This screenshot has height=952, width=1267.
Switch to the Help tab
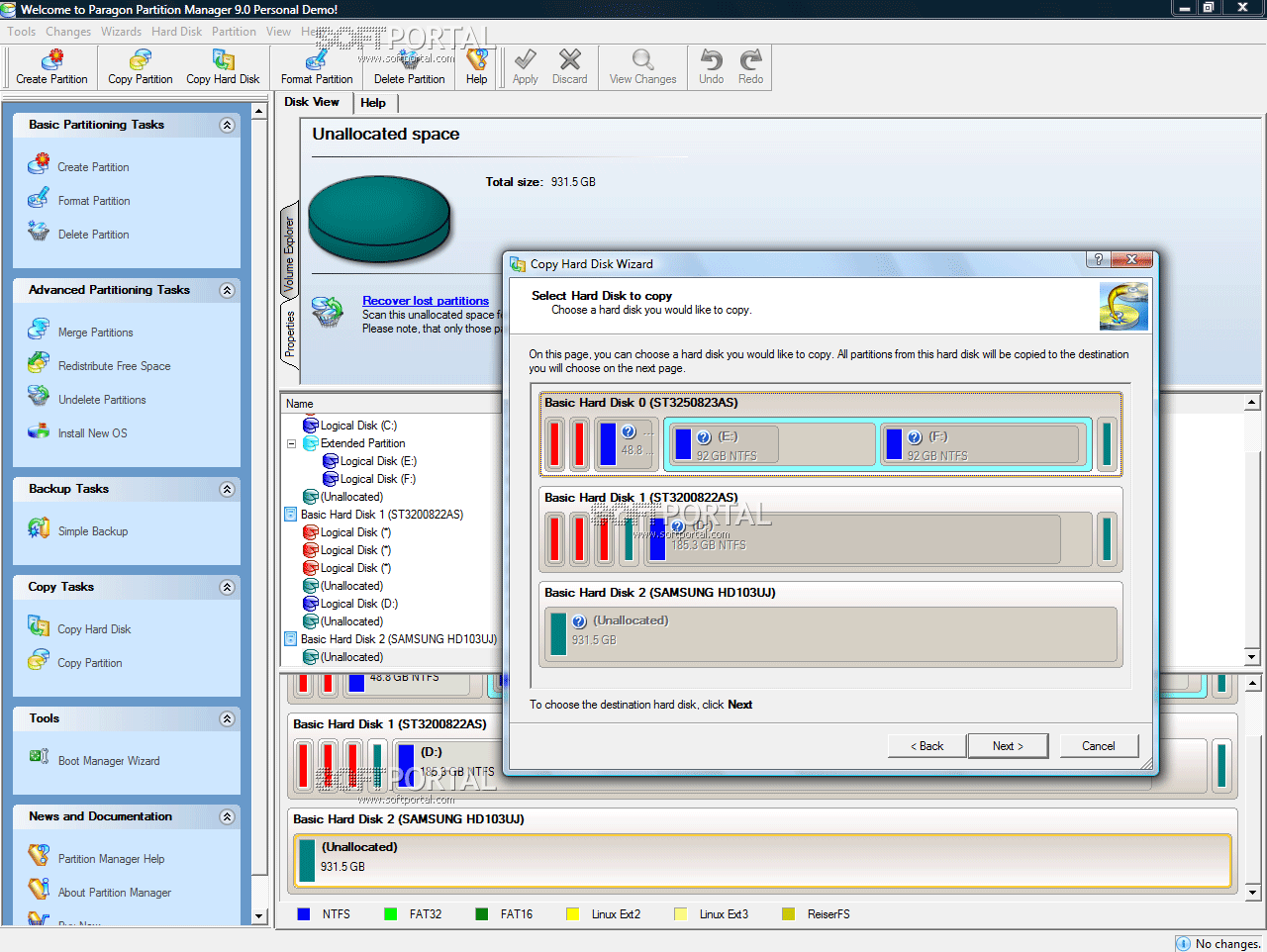click(x=373, y=103)
